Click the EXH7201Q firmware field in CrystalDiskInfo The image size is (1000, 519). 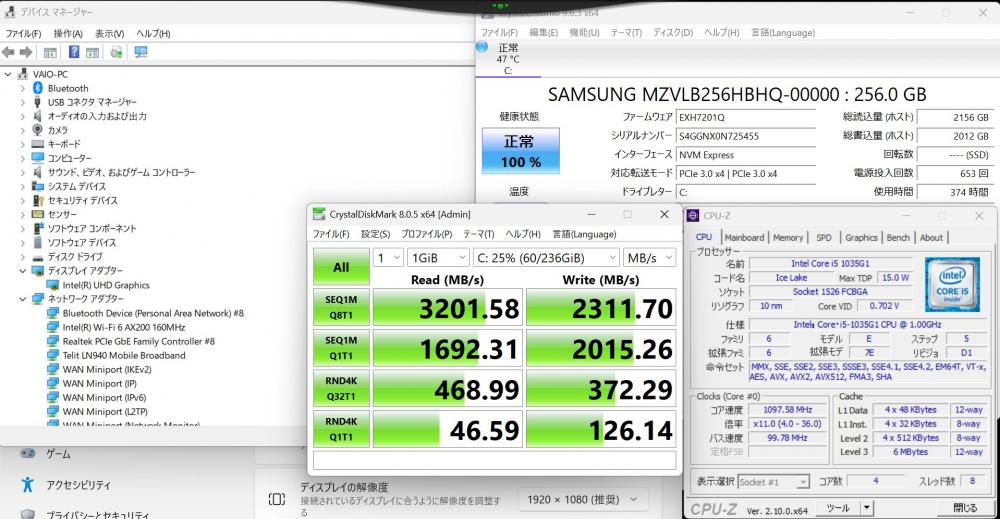click(x=746, y=117)
